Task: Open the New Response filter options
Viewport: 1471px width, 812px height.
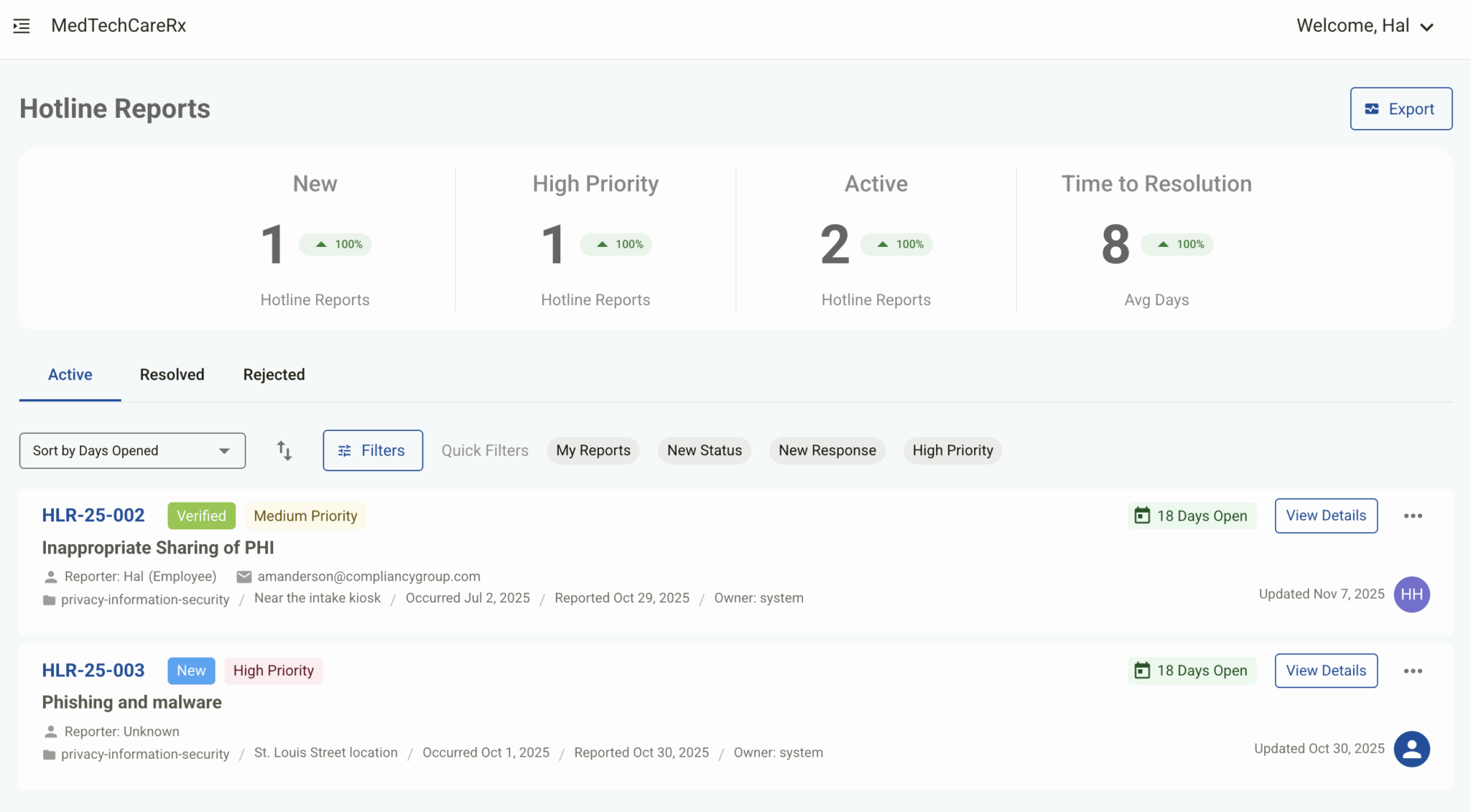Action: point(827,450)
